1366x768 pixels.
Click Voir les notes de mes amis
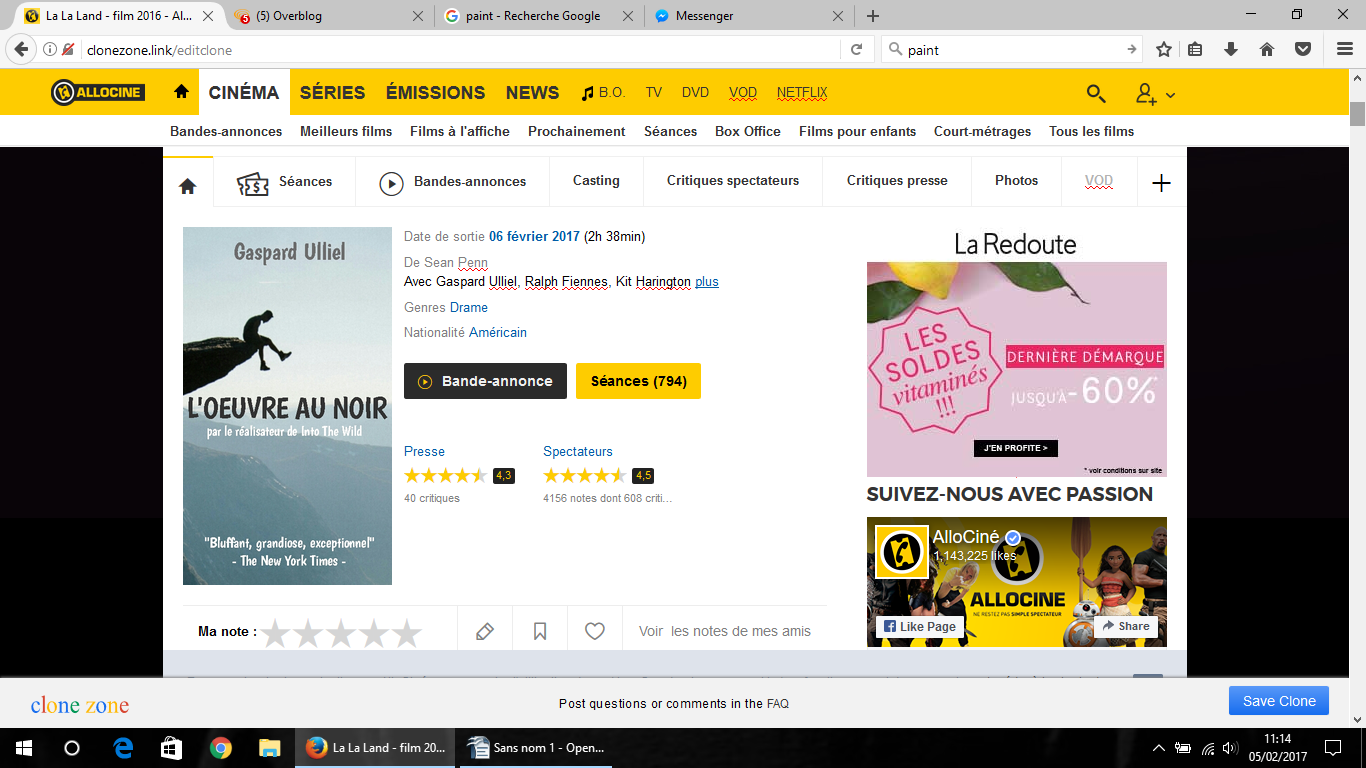click(725, 631)
